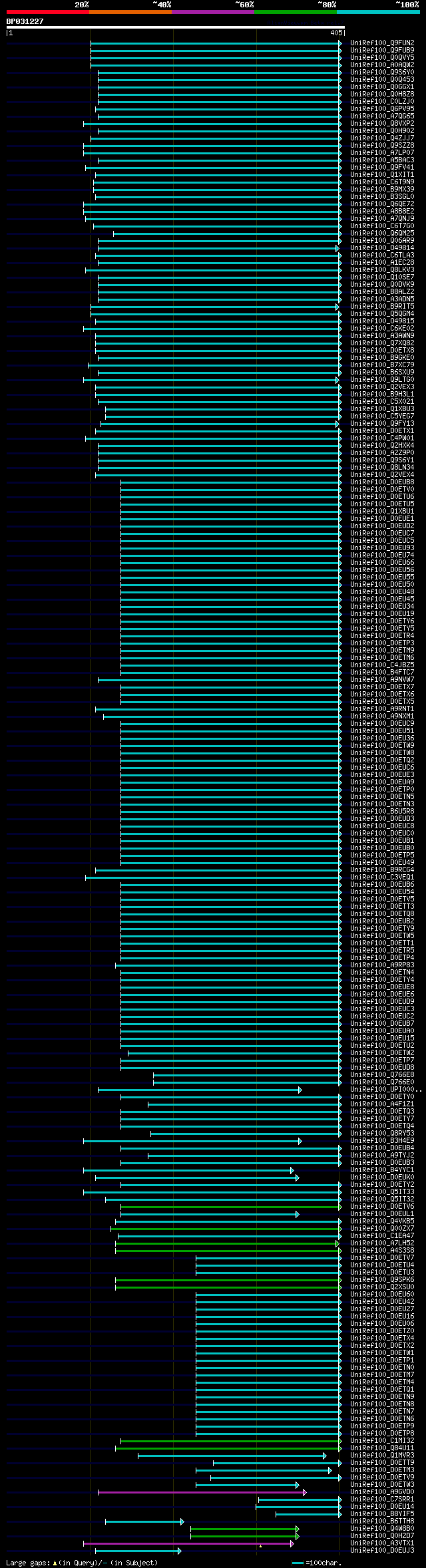Select hit UniRef100_Q8VXP2
Viewport: 426px width, 1568px height.
(x=382, y=124)
